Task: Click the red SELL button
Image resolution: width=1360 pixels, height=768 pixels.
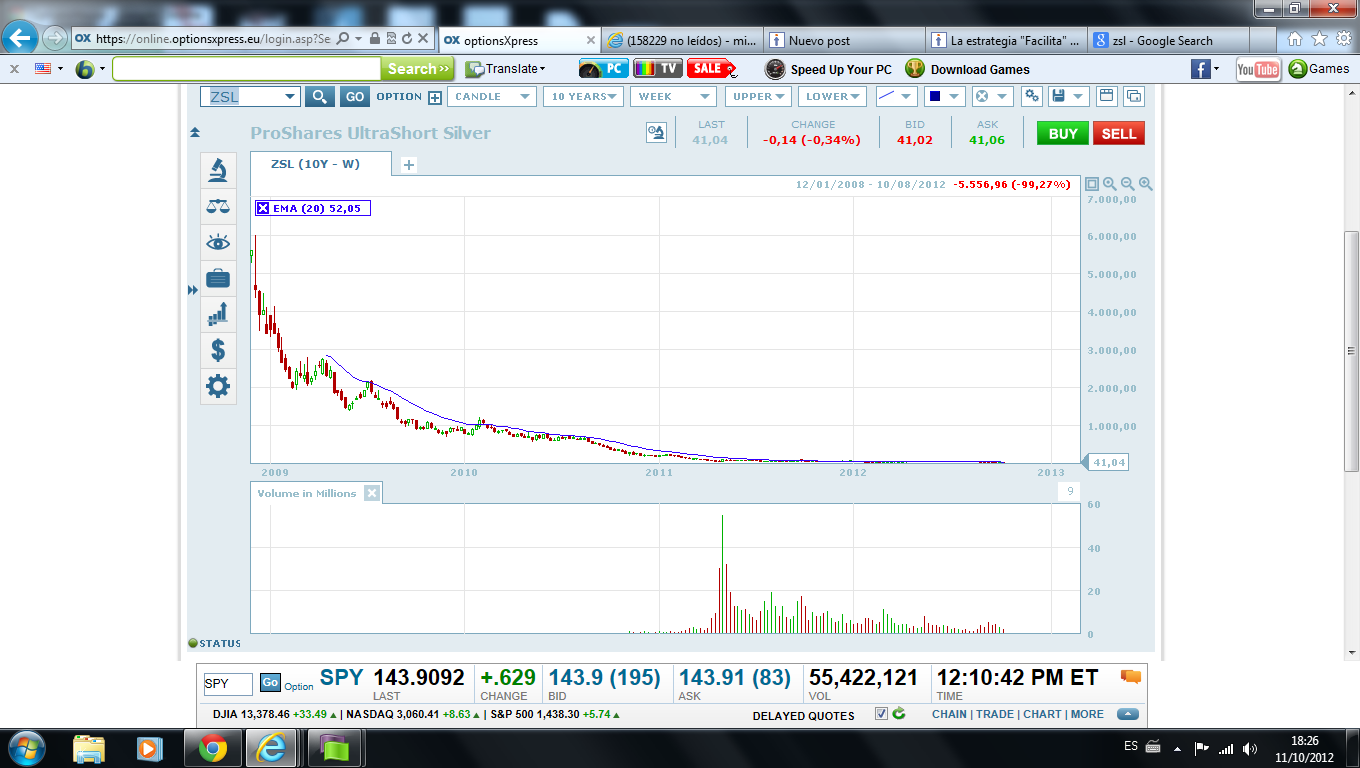Action: [1119, 133]
